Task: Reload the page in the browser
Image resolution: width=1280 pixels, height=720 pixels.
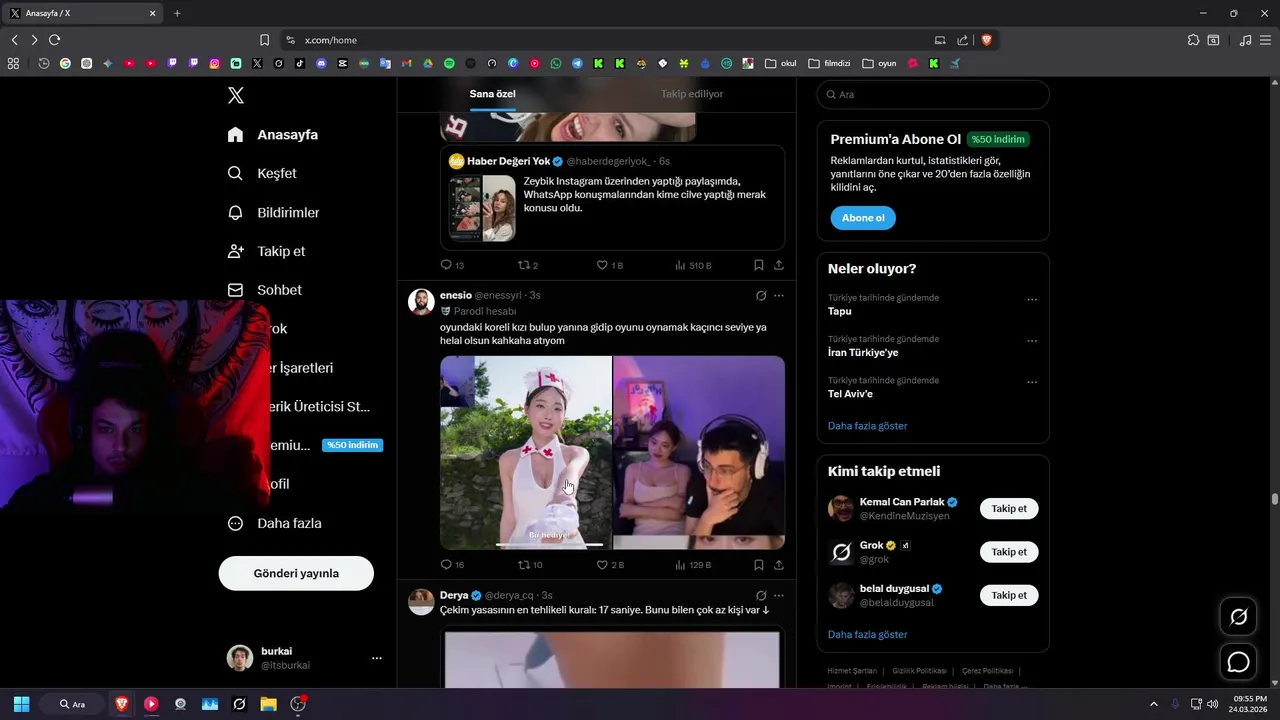Action: tap(54, 40)
